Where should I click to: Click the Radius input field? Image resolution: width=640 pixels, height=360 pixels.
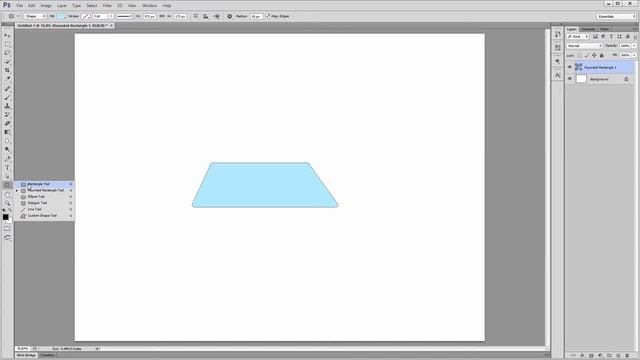click(256, 16)
